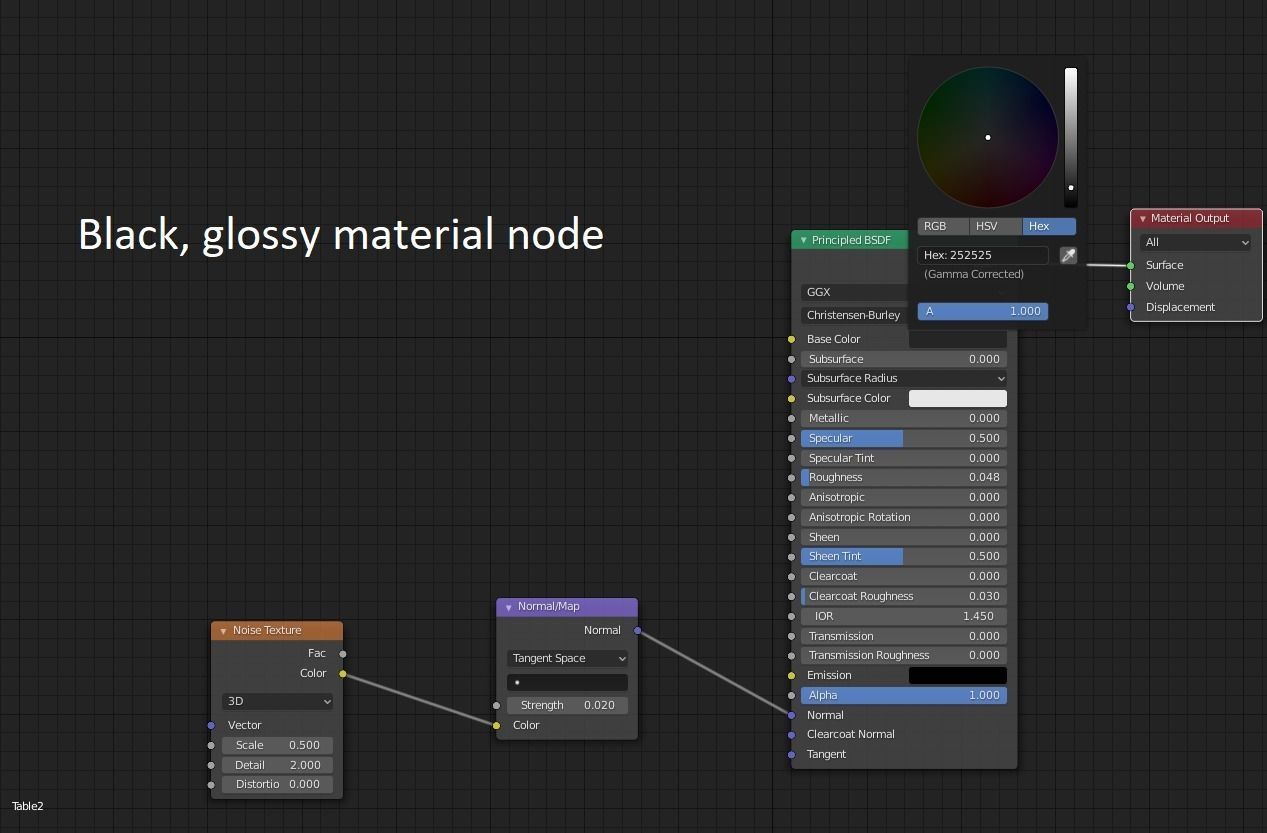Collapse the Normal/Map node triangle

508,607
